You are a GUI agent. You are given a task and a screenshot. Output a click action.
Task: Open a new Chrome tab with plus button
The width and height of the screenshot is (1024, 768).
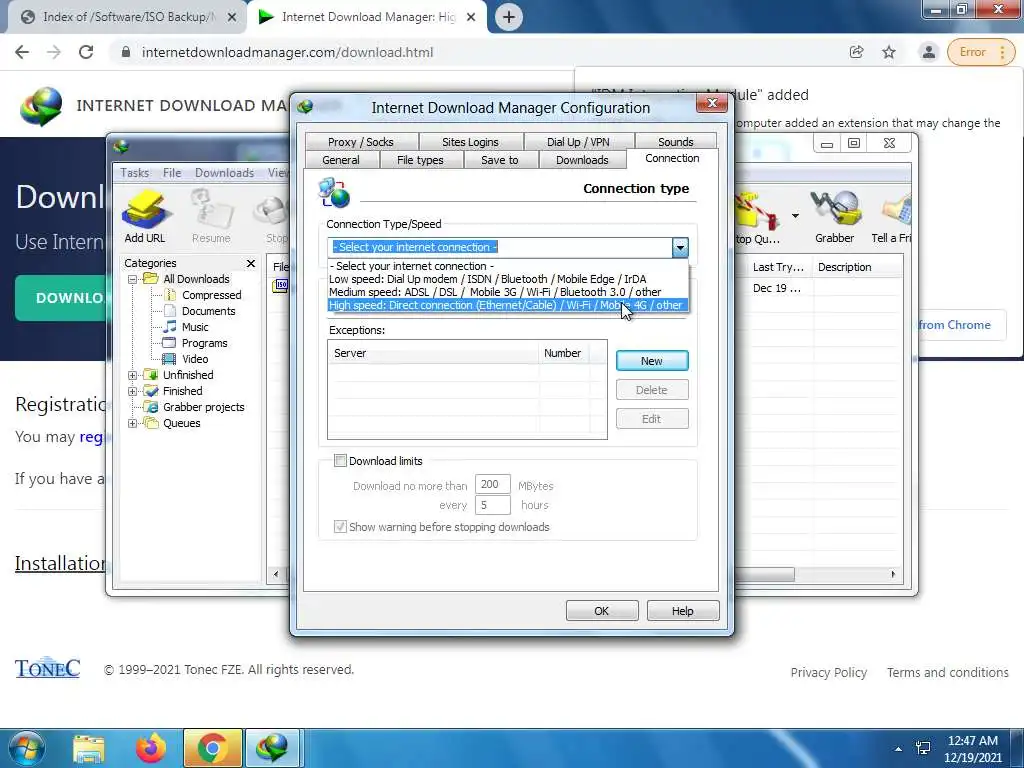pyautogui.click(x=509, y=17)
